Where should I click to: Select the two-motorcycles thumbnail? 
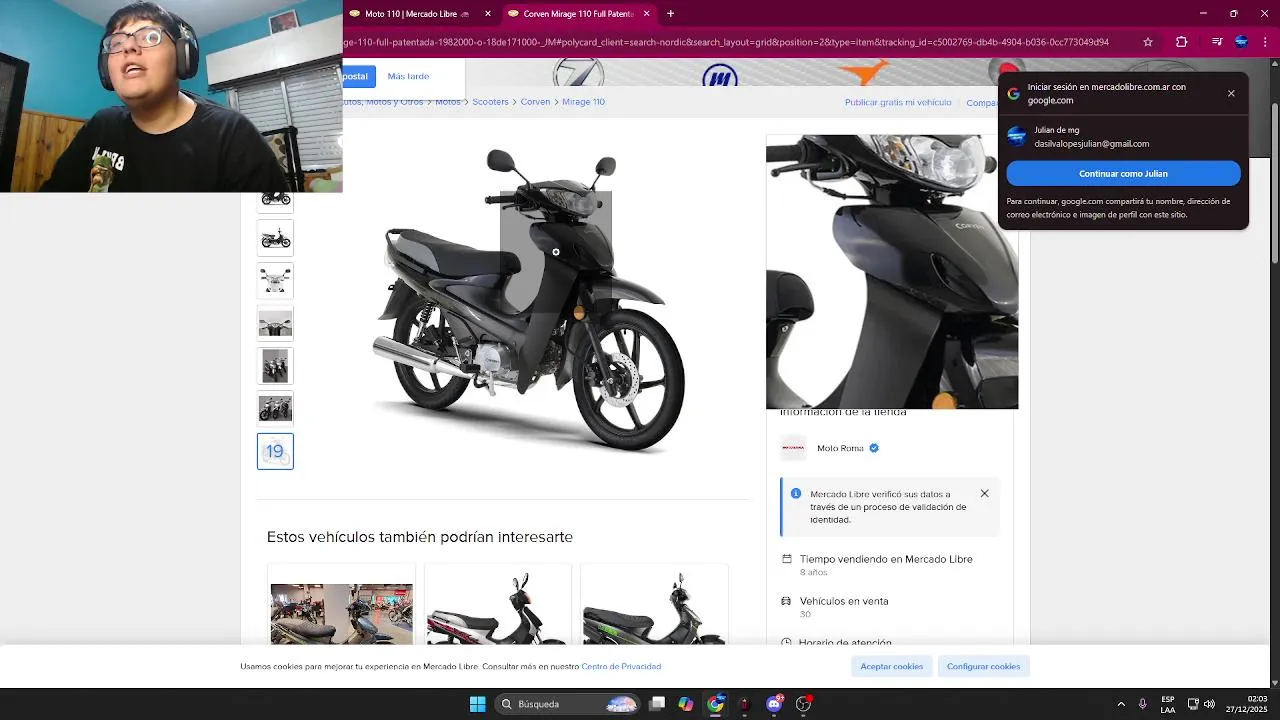(275, 409)
